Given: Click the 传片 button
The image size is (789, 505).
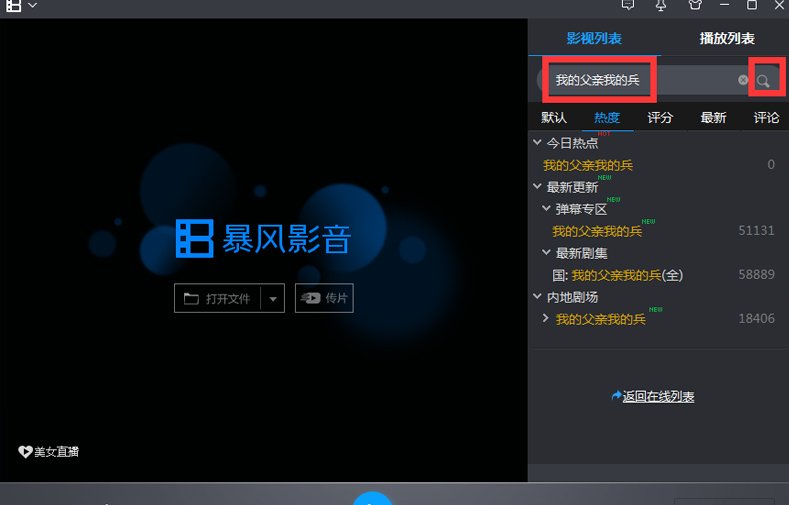Looking at the screenshot, I should pyautogui.click(x=324, y=298).
